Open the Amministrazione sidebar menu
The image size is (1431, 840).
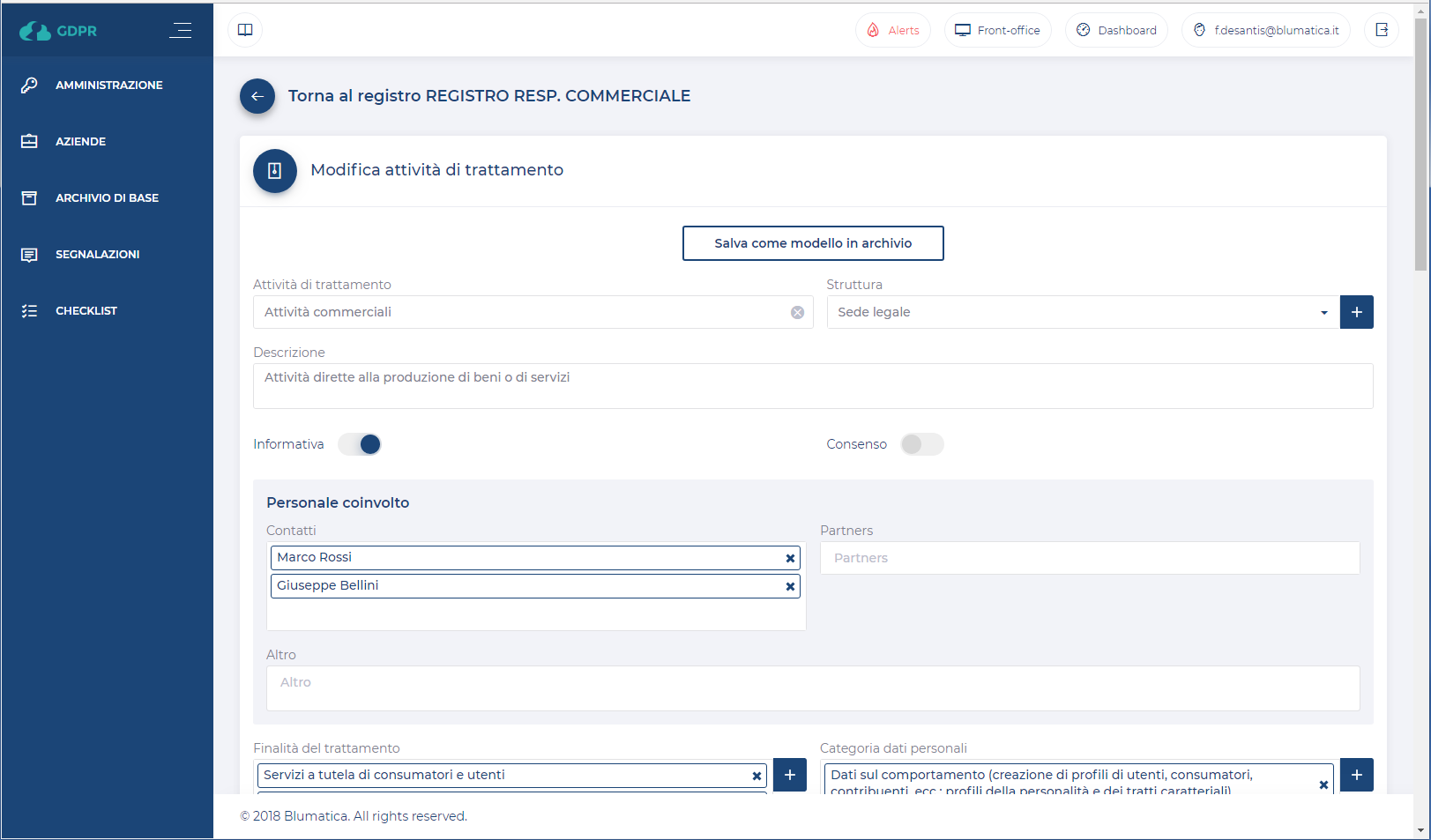coord(108,85)
